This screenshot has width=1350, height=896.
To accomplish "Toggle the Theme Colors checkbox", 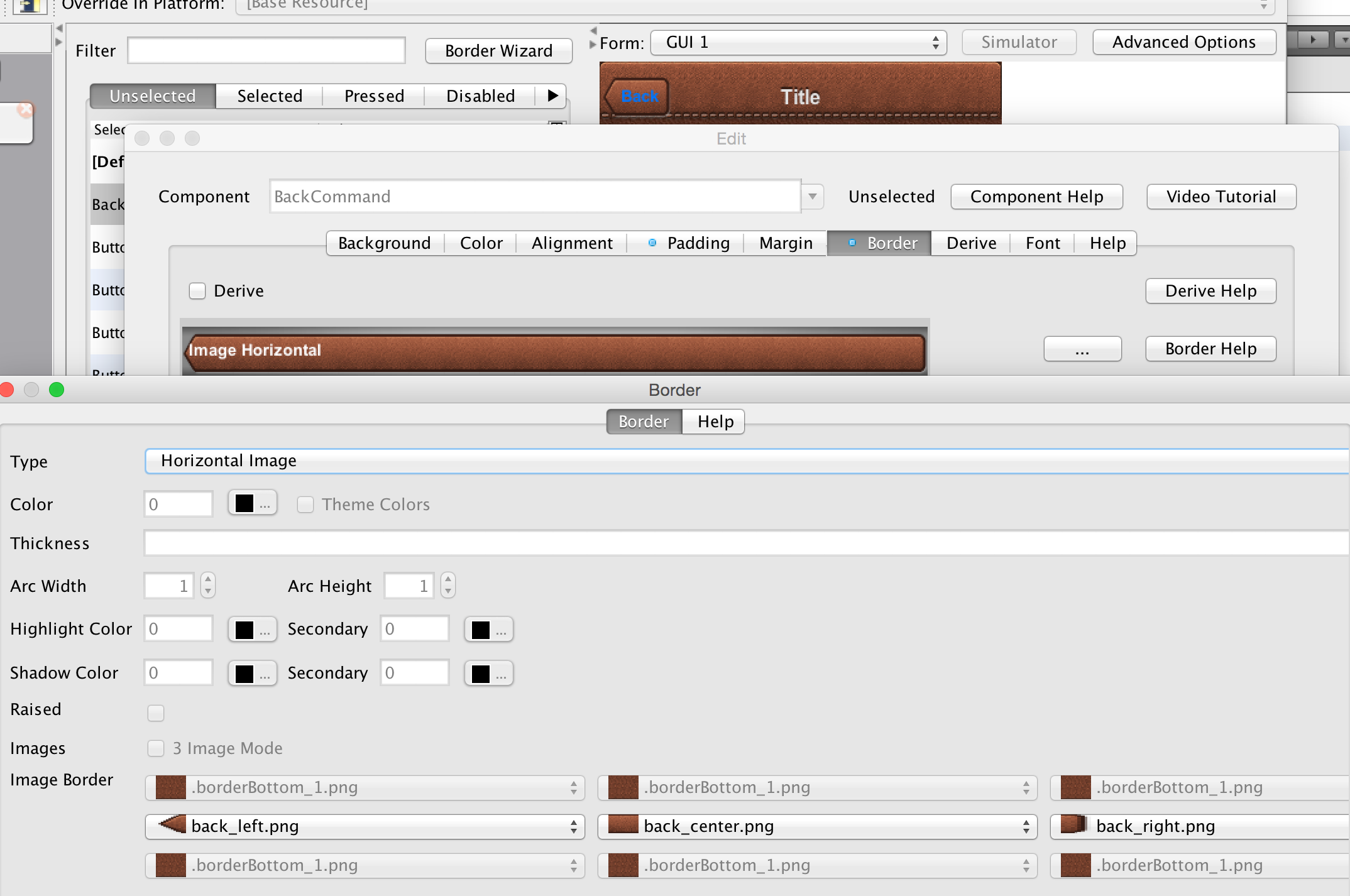I will 305,504.
